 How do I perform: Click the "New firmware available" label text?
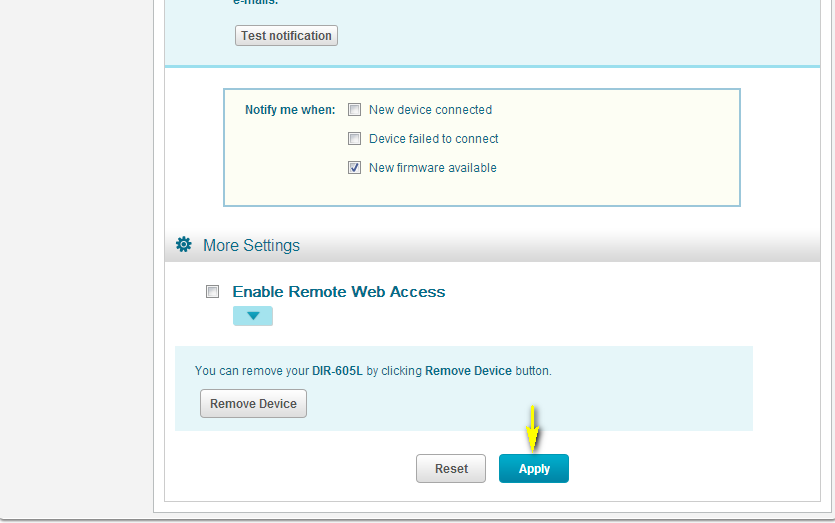point(432,168)
